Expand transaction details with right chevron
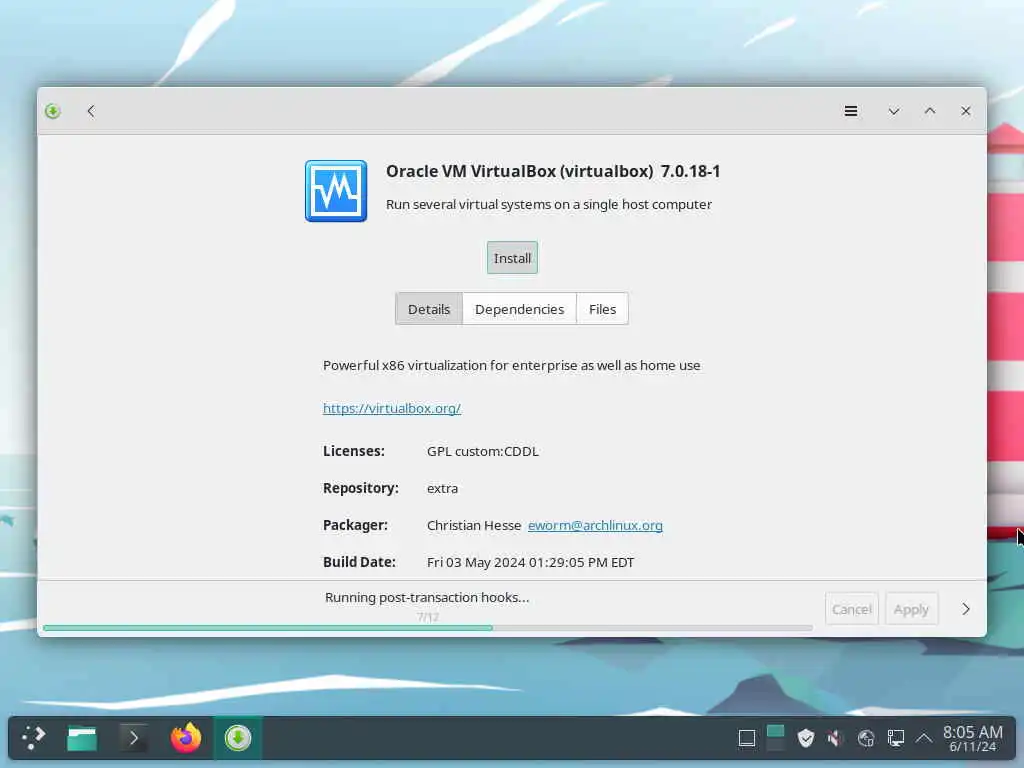 (966, 609)
